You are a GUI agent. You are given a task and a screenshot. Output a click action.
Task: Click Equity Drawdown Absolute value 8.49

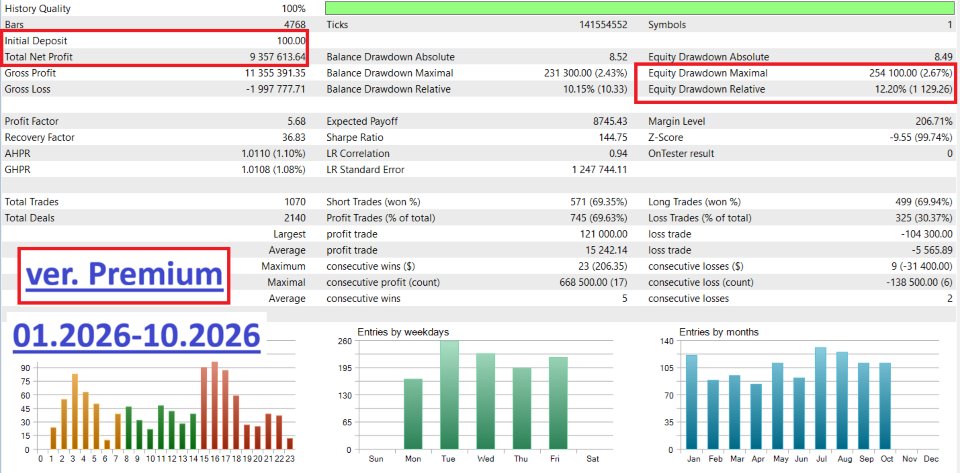point(943,57)
